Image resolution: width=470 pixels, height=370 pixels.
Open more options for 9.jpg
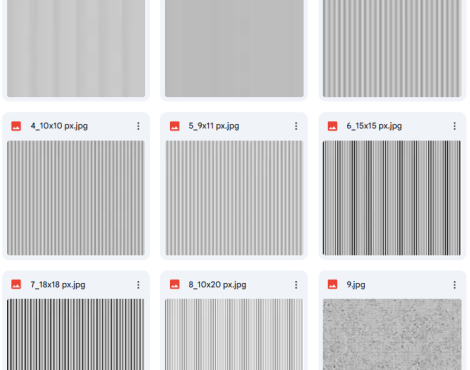[x=454, y=285]
